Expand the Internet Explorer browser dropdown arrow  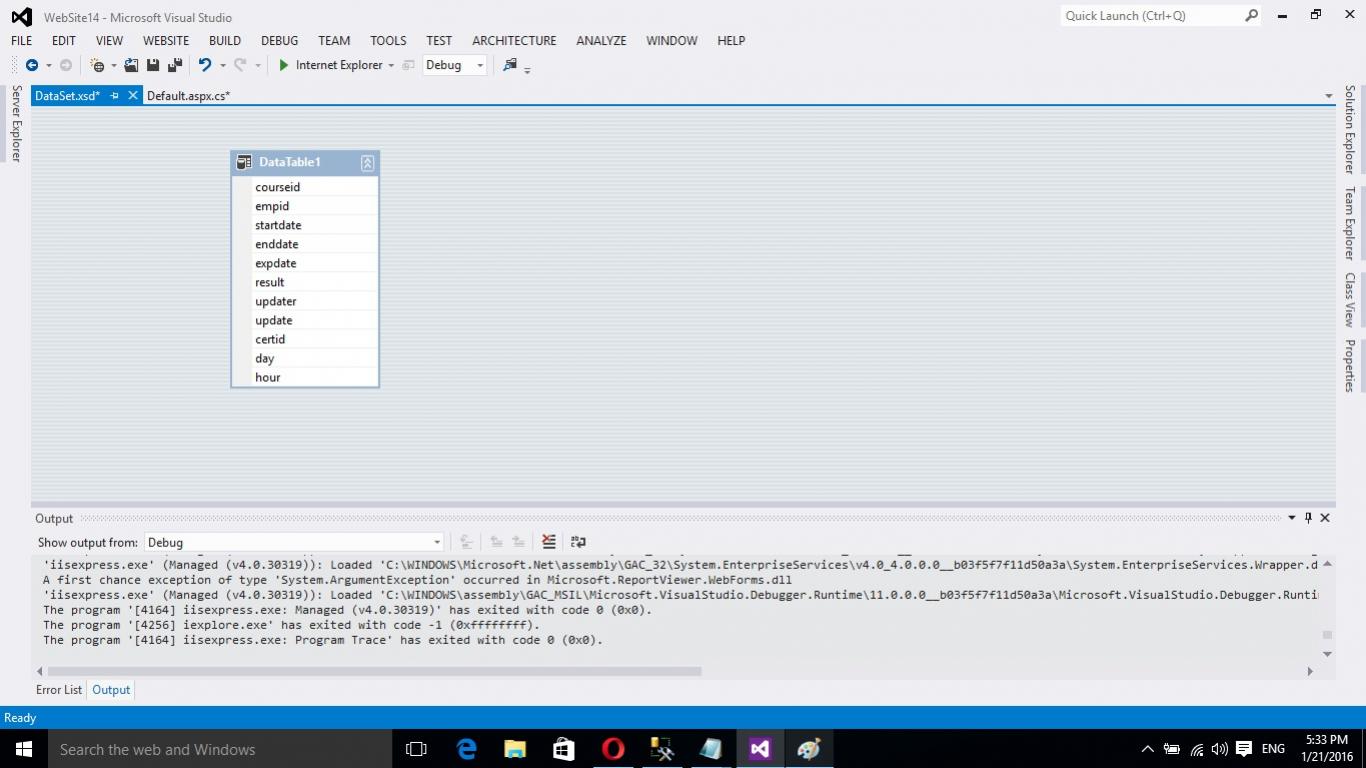coord(391,66)
